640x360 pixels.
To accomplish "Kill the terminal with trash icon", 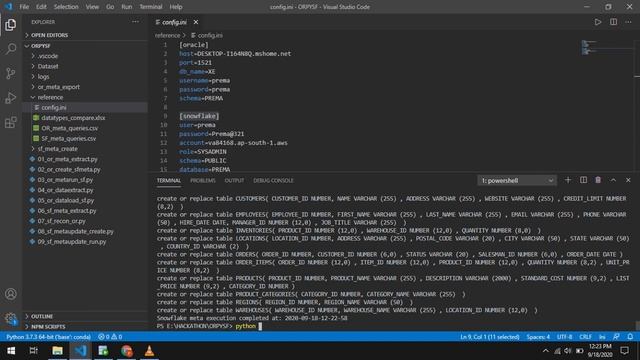I will [598, 180].
